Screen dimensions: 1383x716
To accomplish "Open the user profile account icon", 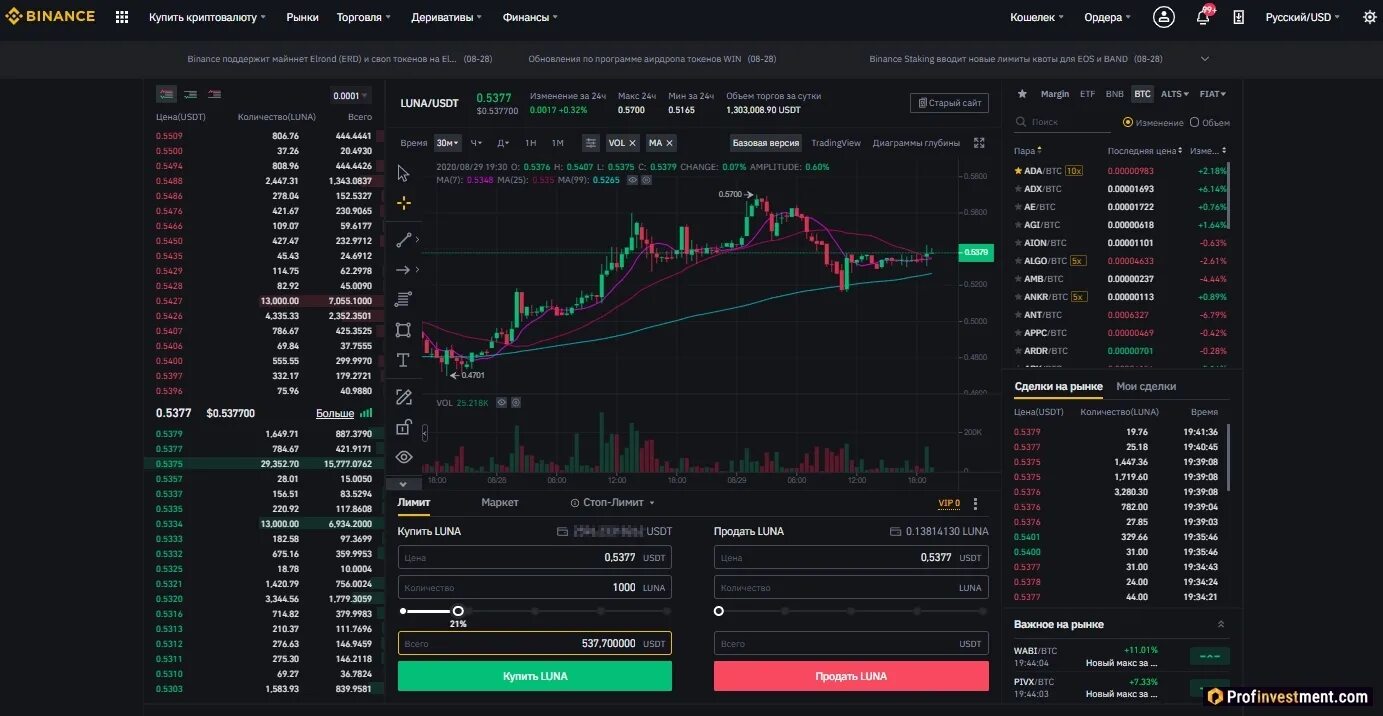I will point(1163,17).
